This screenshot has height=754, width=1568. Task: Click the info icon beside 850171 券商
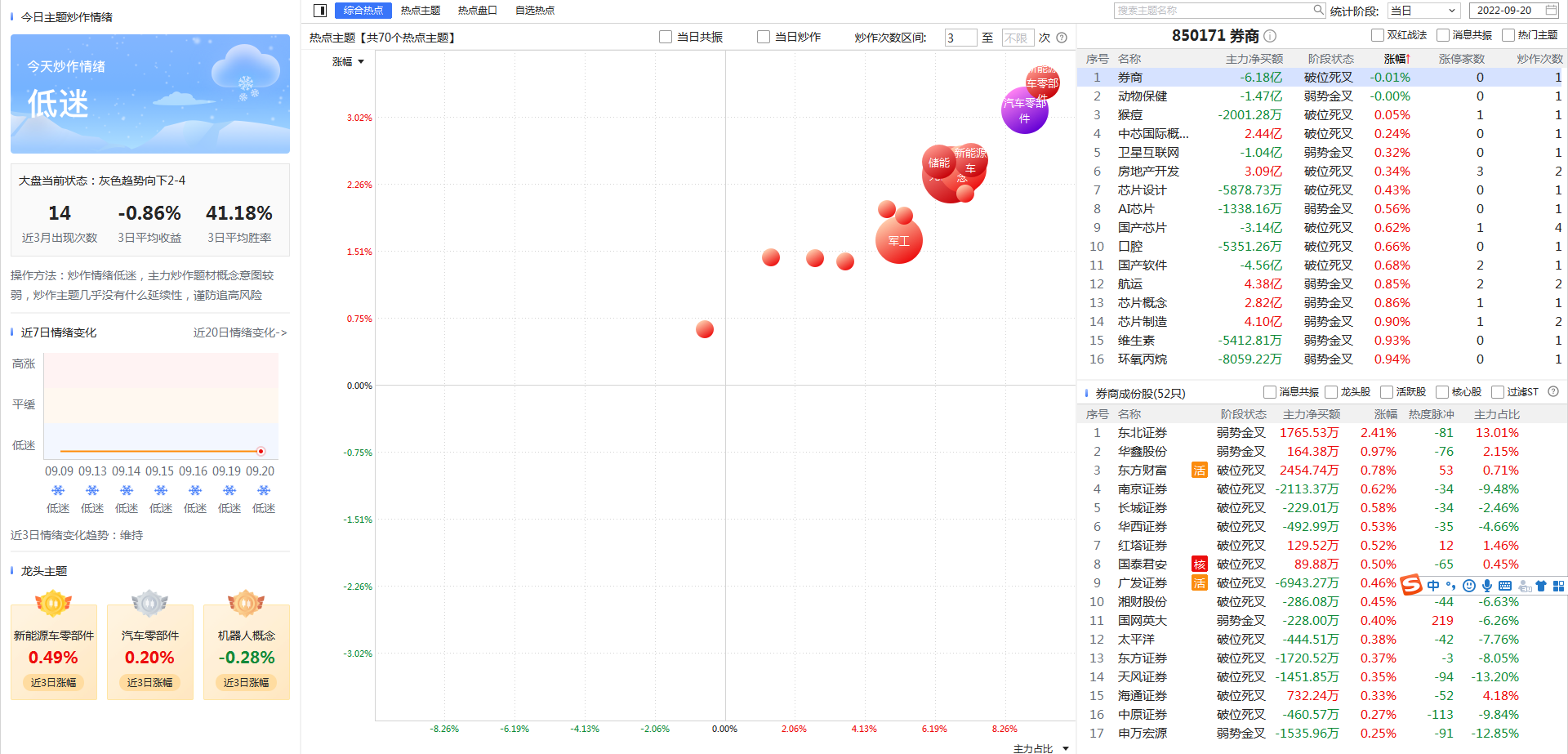(x=1270, y=36)
